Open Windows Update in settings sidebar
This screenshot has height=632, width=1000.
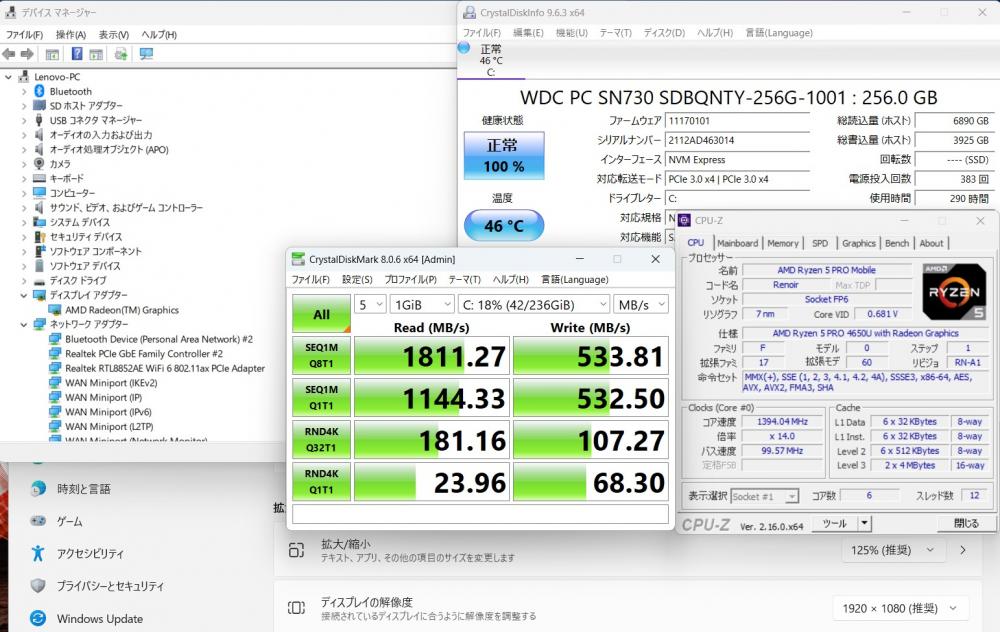pos(99,619)
